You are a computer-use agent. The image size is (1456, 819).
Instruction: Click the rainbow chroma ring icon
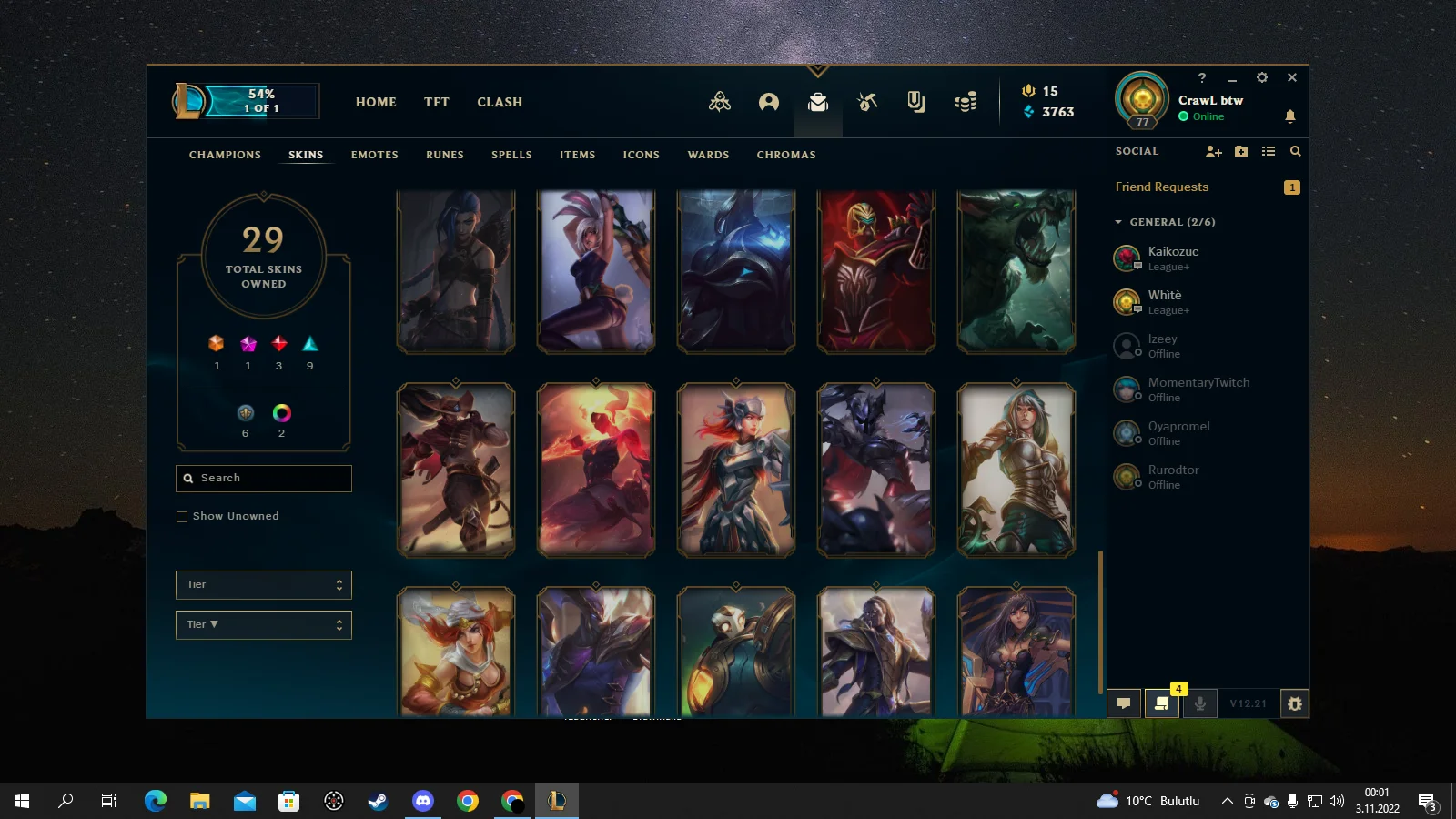click(x=282, y=413)
